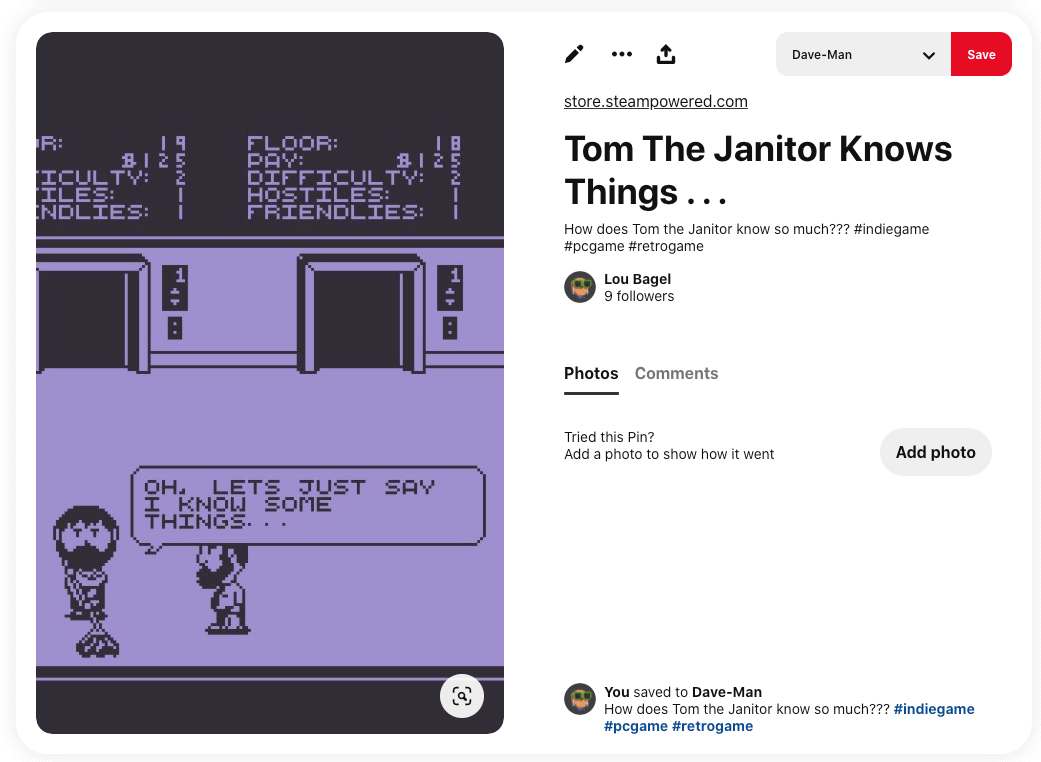1041x762 pixels.
Task: Click the red Save button
Action: click(x=981, y=54)
